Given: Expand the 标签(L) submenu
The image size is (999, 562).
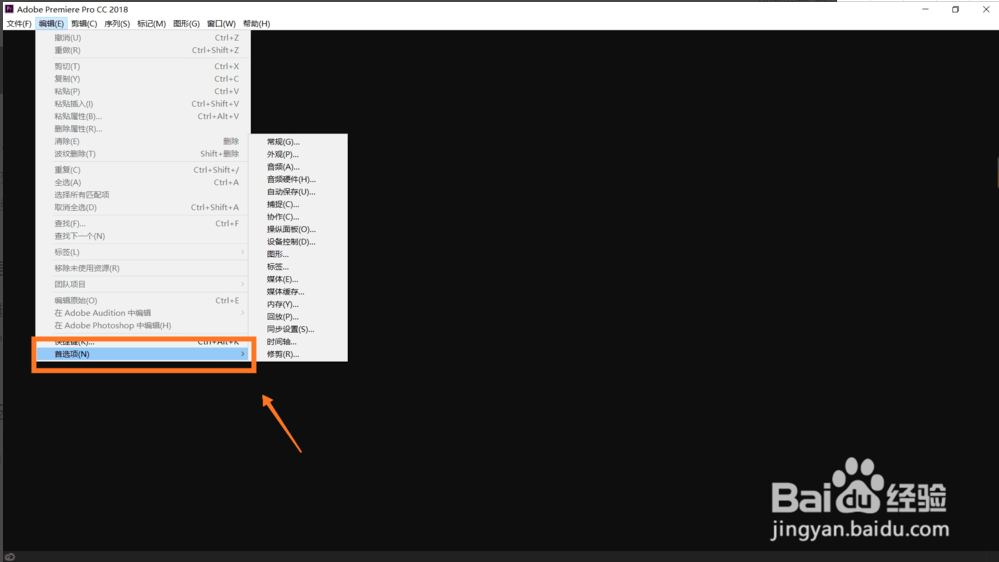Looking at the screenshot, I should (143, 252).
